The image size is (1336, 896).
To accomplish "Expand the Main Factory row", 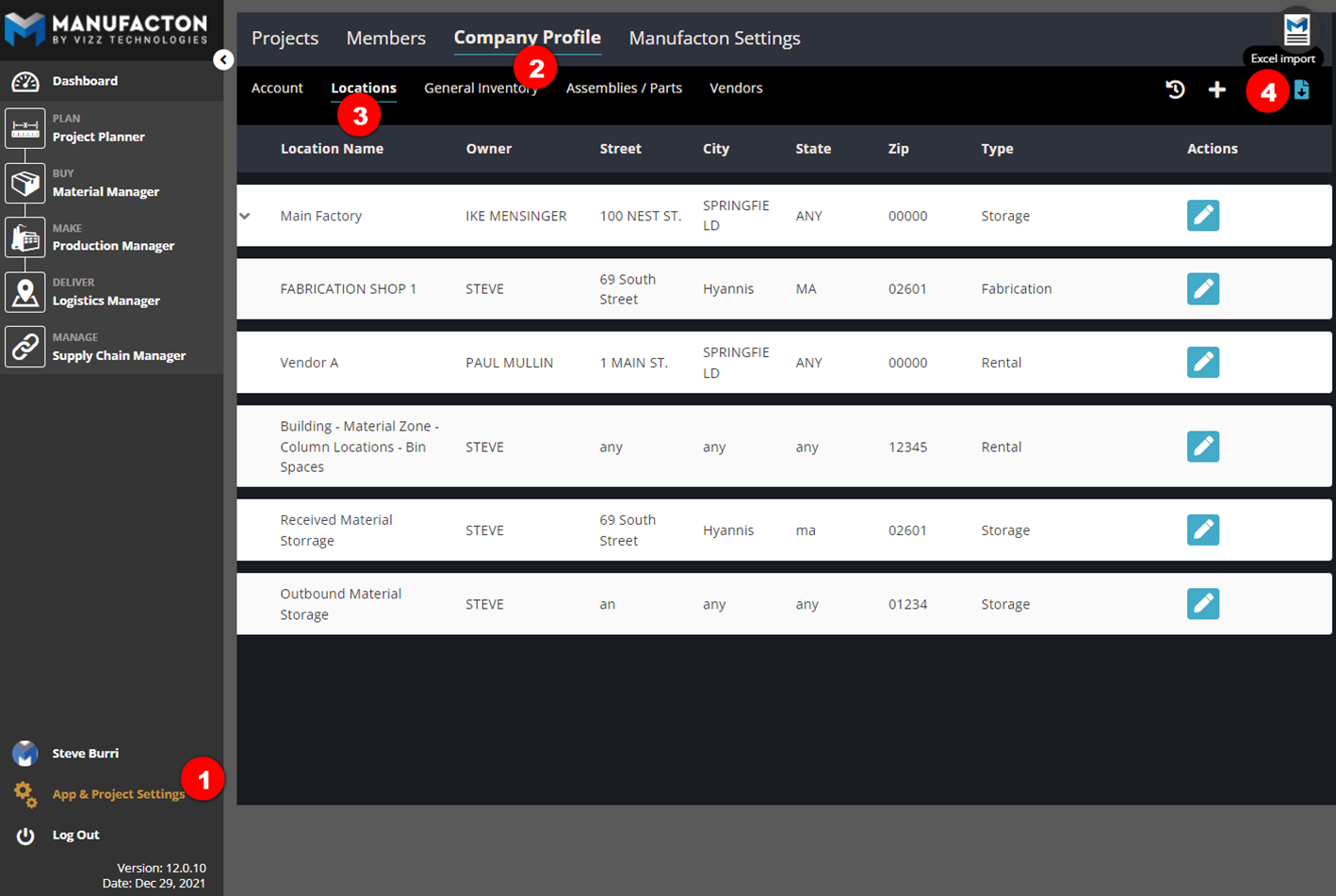I will pos(245,215).
